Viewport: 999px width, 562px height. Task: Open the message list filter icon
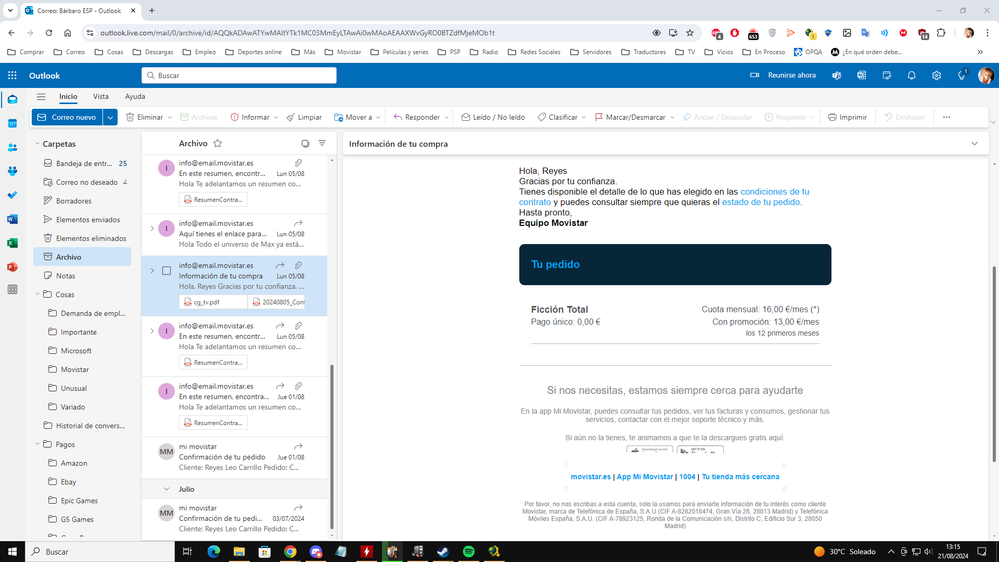click(322, 143)
